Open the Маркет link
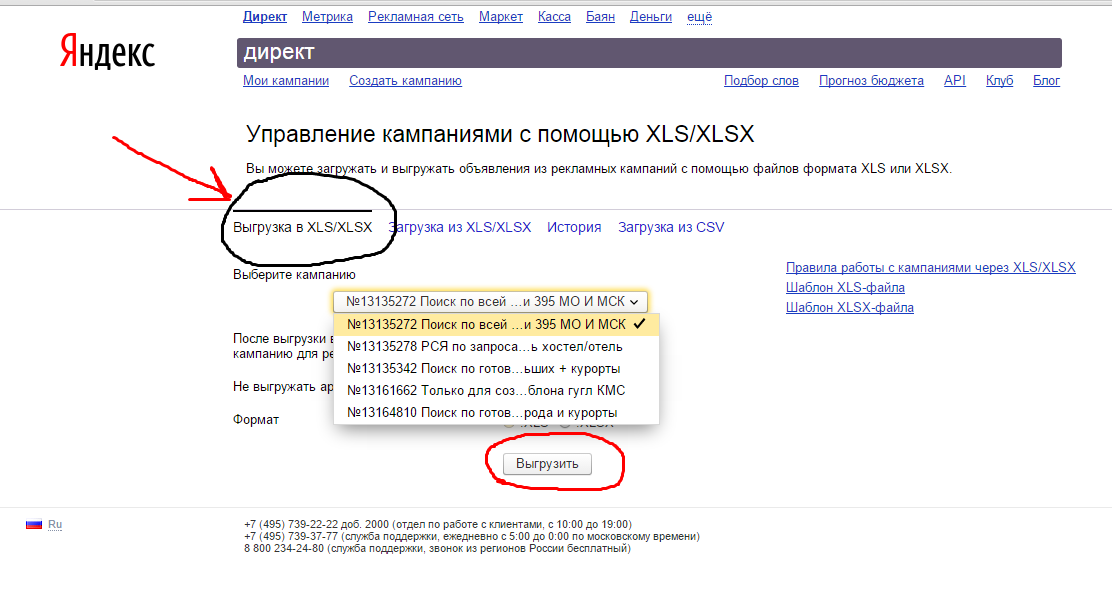 pyautogui.click(x=501, y=16)
